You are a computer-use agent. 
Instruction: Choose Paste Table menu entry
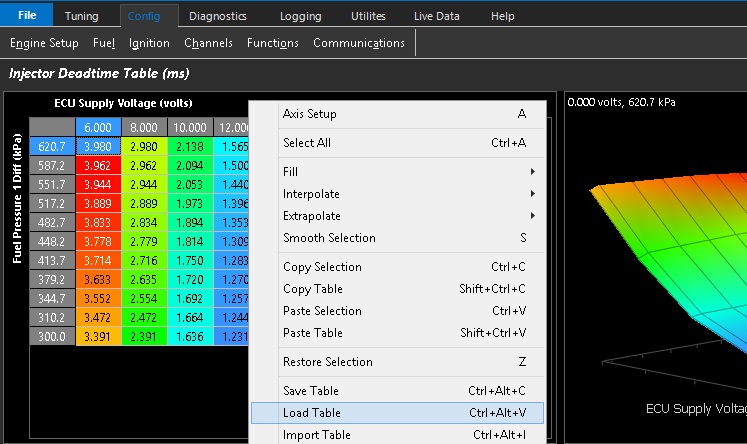(397, 333)
